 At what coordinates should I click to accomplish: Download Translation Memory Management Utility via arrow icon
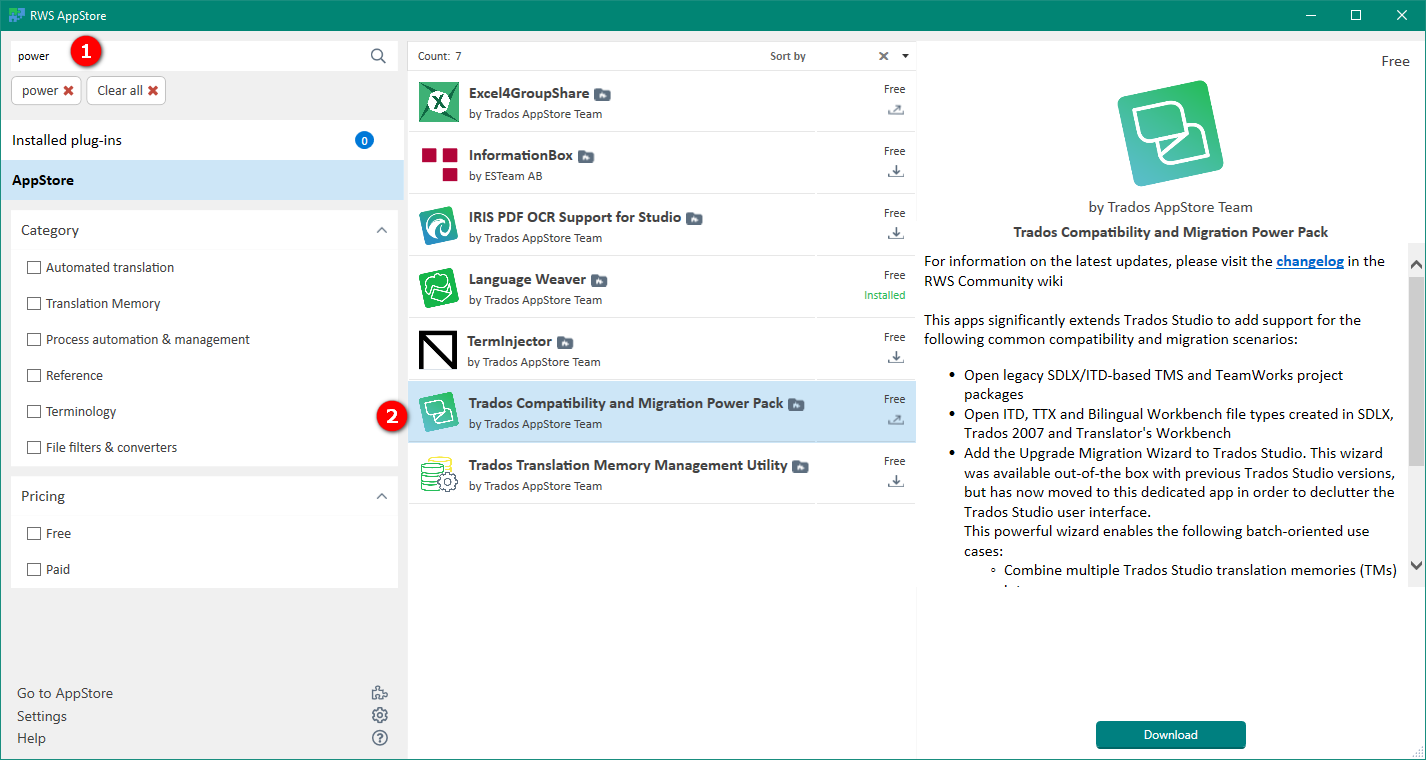coord(896,481)
